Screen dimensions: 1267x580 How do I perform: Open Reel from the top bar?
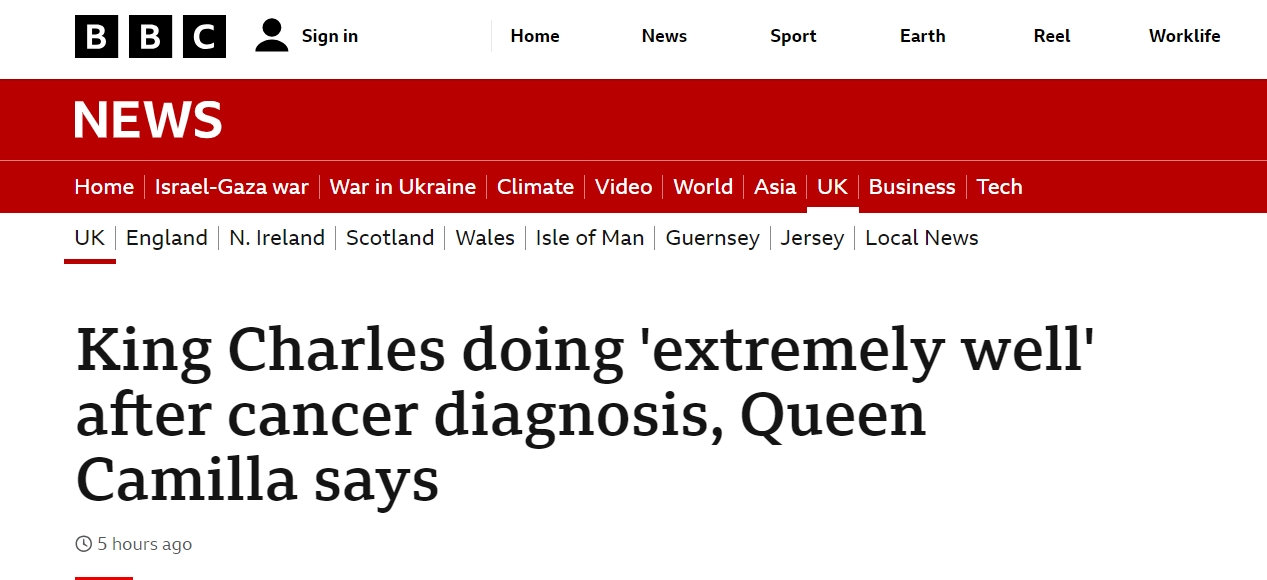click(1051, 36)
